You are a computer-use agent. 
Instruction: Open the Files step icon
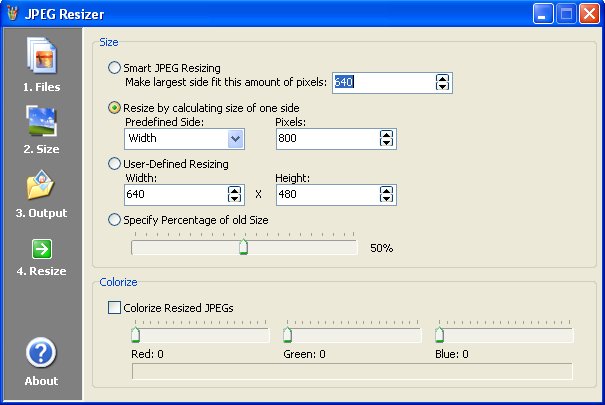41,56
